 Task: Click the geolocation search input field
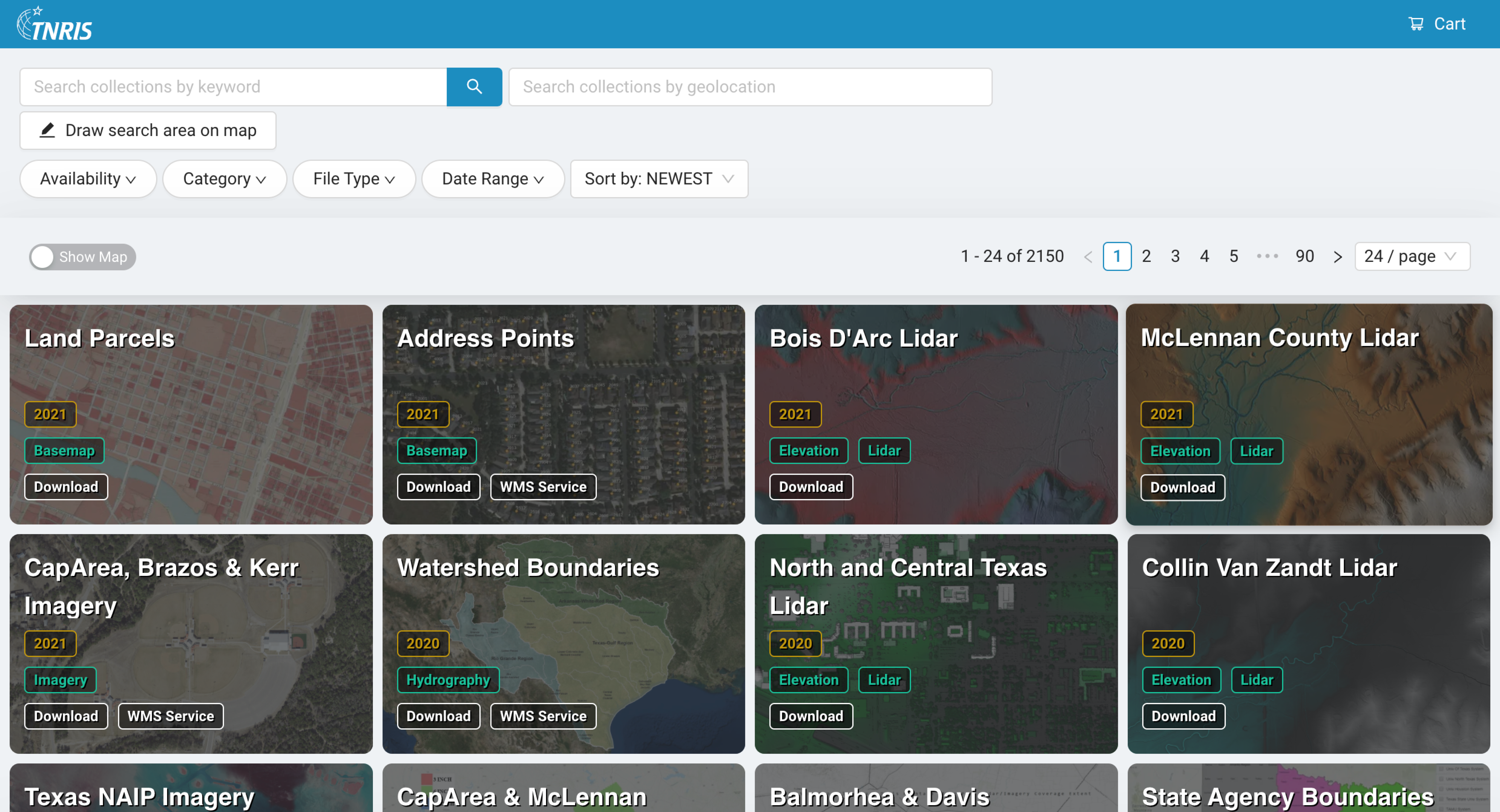click(x=750, y=86)
